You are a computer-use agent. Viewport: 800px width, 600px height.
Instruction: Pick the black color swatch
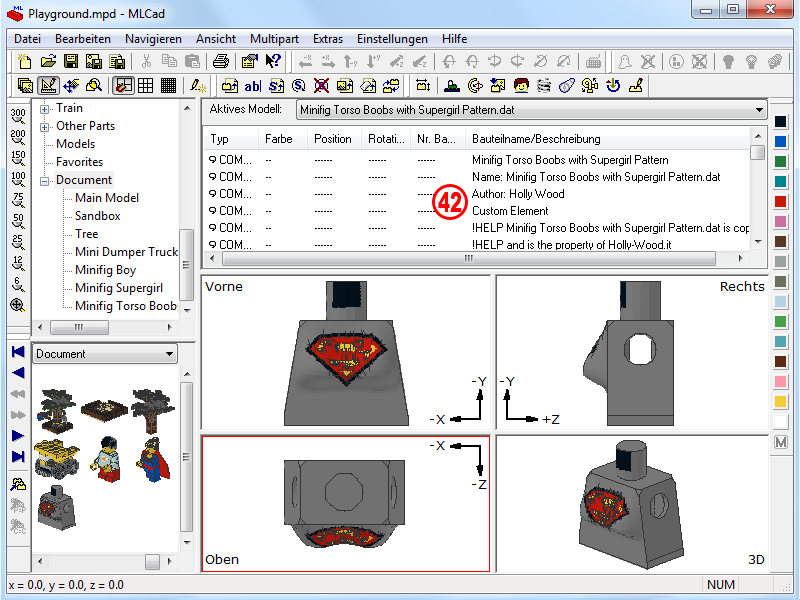point(781,121)
